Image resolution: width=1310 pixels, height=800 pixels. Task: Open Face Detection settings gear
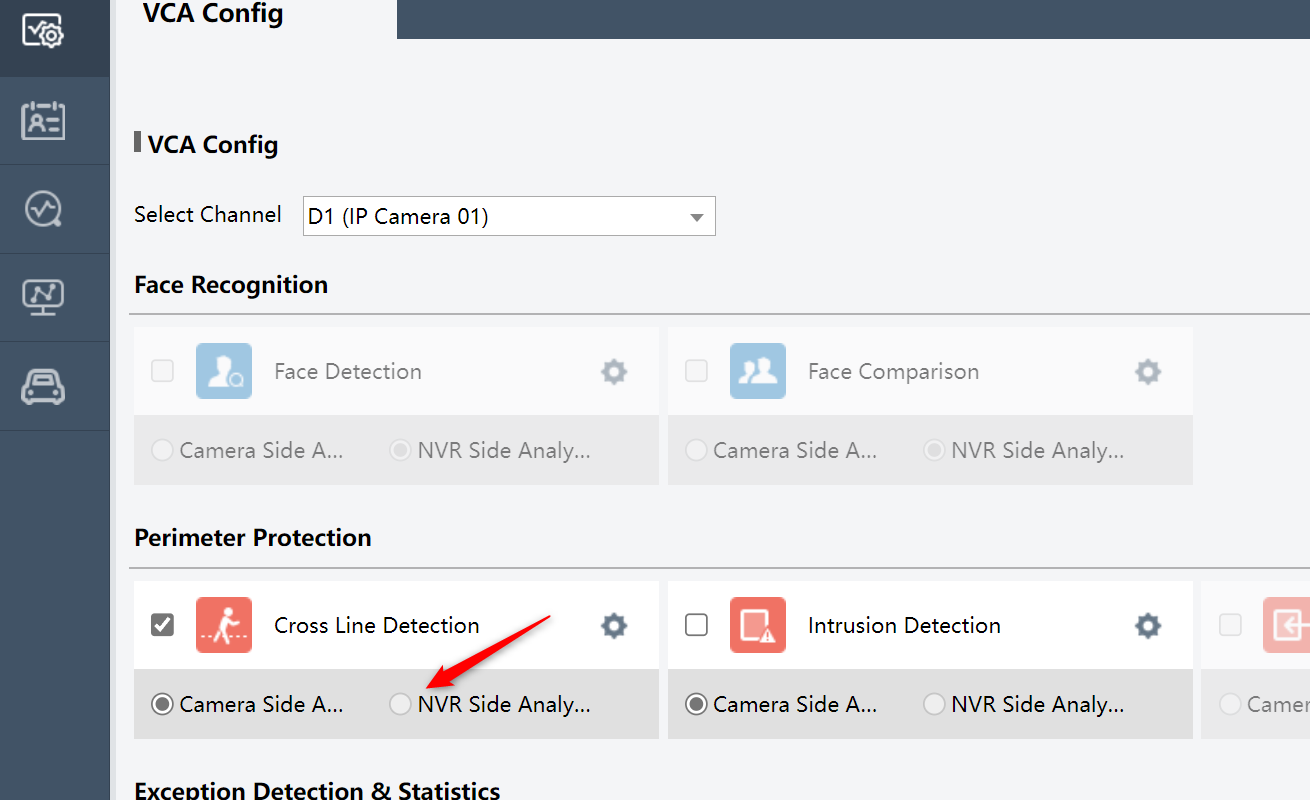(x=613, y=371)
